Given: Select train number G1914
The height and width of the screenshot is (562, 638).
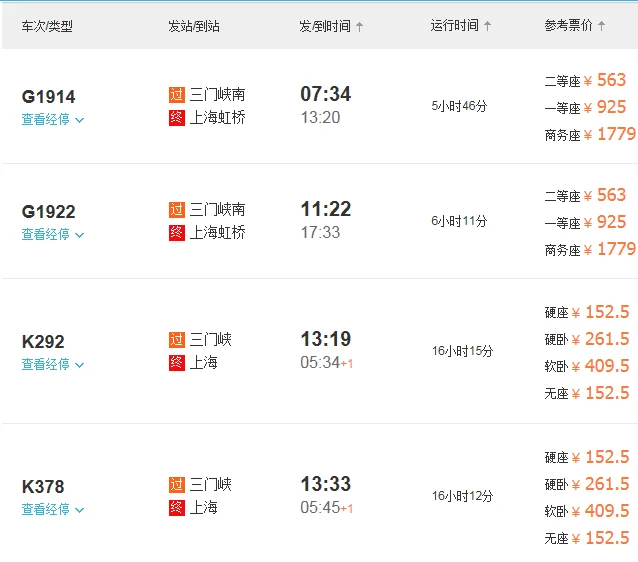Looking at the screenshot, I should pos(48,97).
